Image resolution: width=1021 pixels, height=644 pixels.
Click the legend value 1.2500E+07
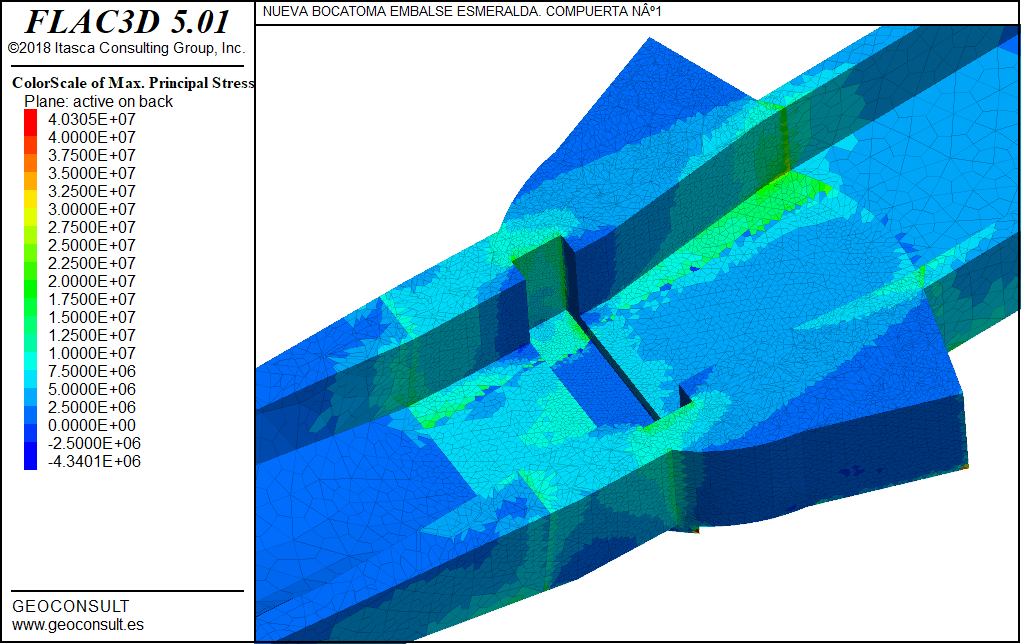click(x=92, y=335)
